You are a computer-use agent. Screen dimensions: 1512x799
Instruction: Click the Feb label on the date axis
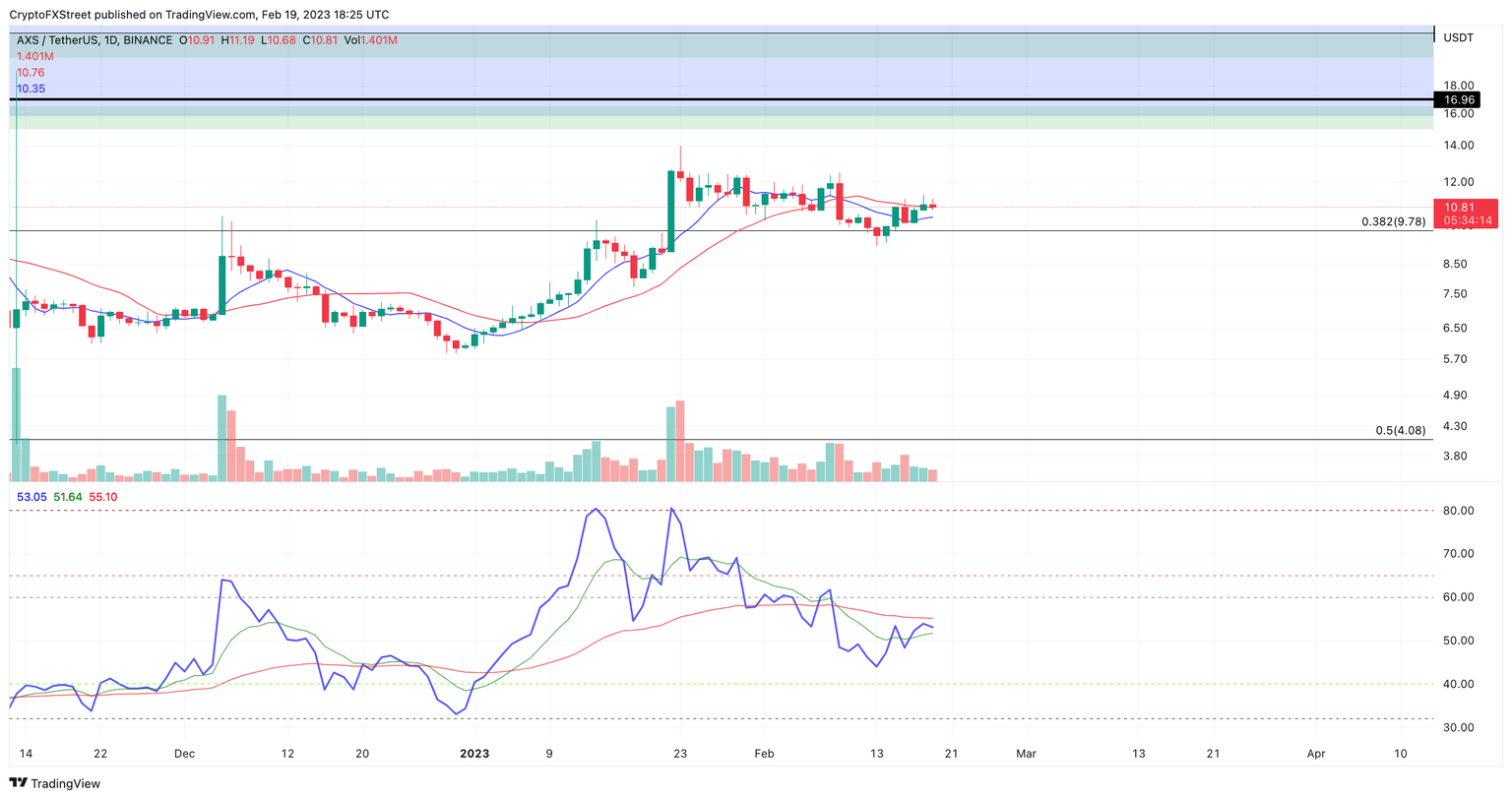pos(764,754)
